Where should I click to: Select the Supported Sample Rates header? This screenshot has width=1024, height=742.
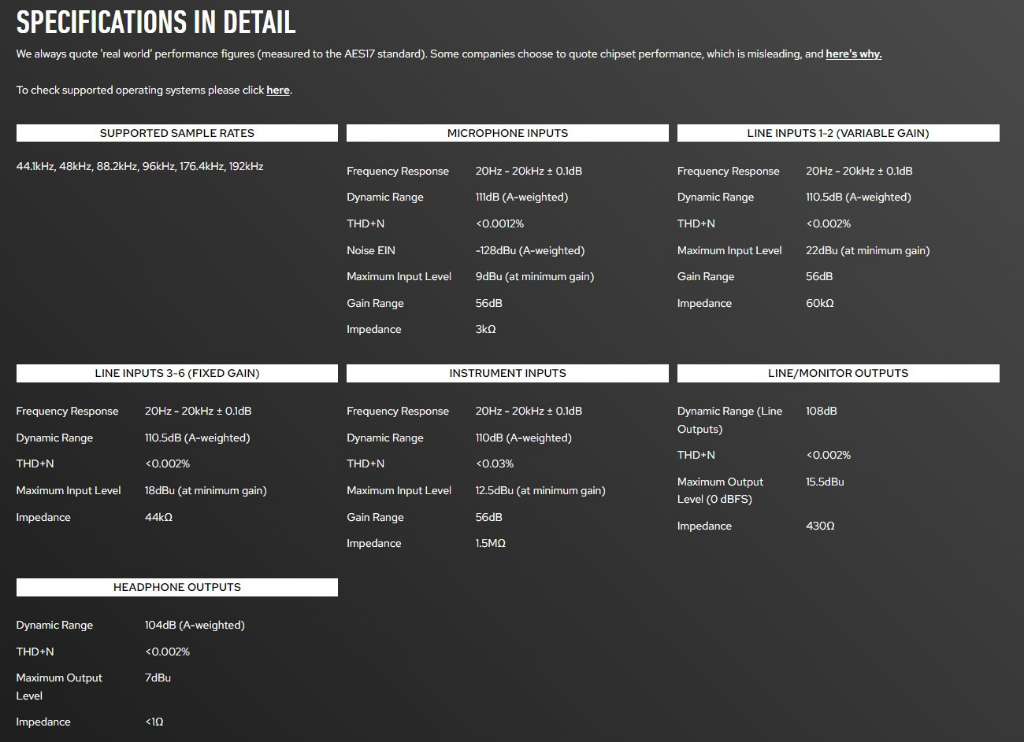(x=177, y=133)
